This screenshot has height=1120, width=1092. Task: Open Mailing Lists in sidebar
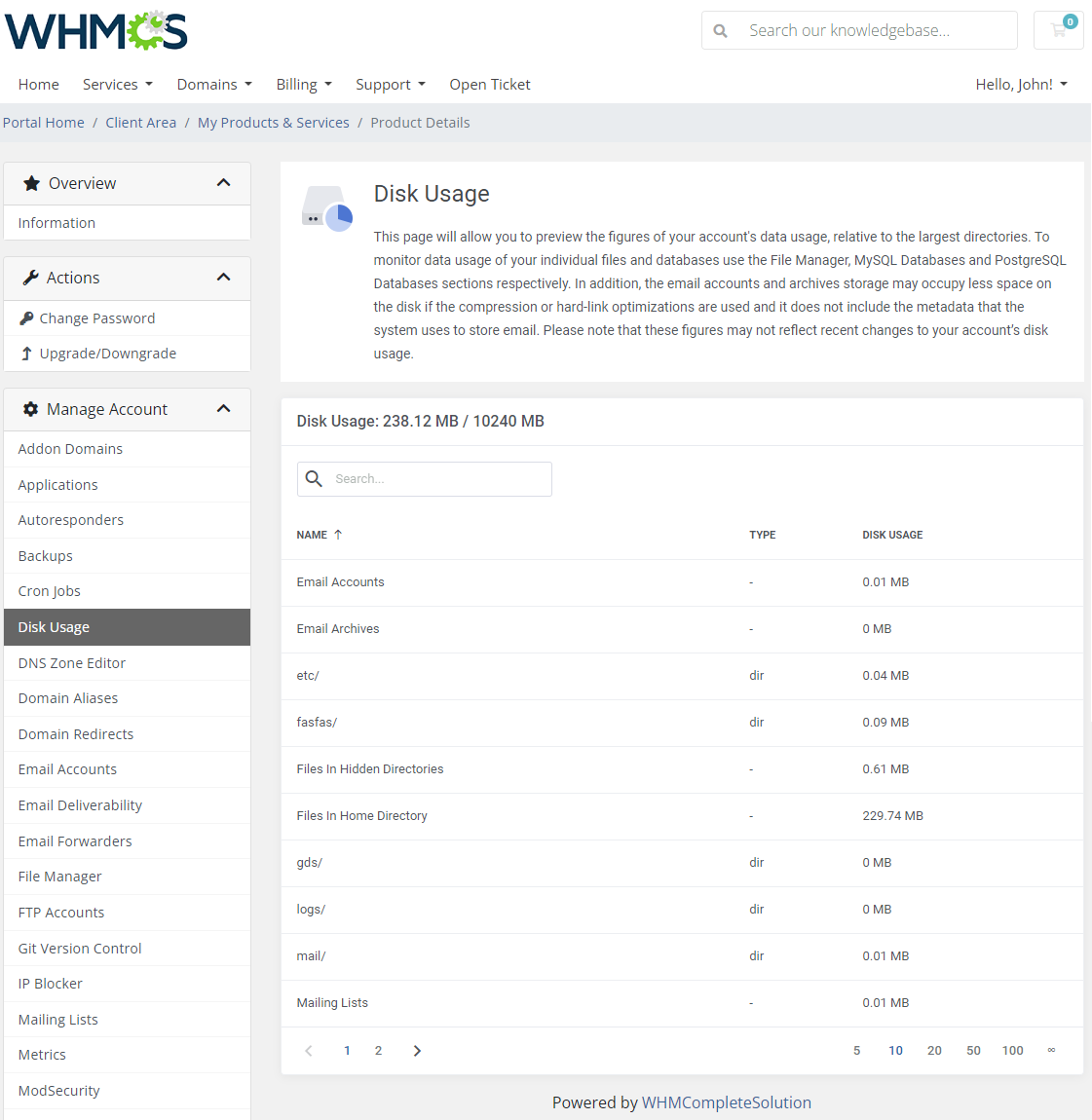[x=128, y=1020]
